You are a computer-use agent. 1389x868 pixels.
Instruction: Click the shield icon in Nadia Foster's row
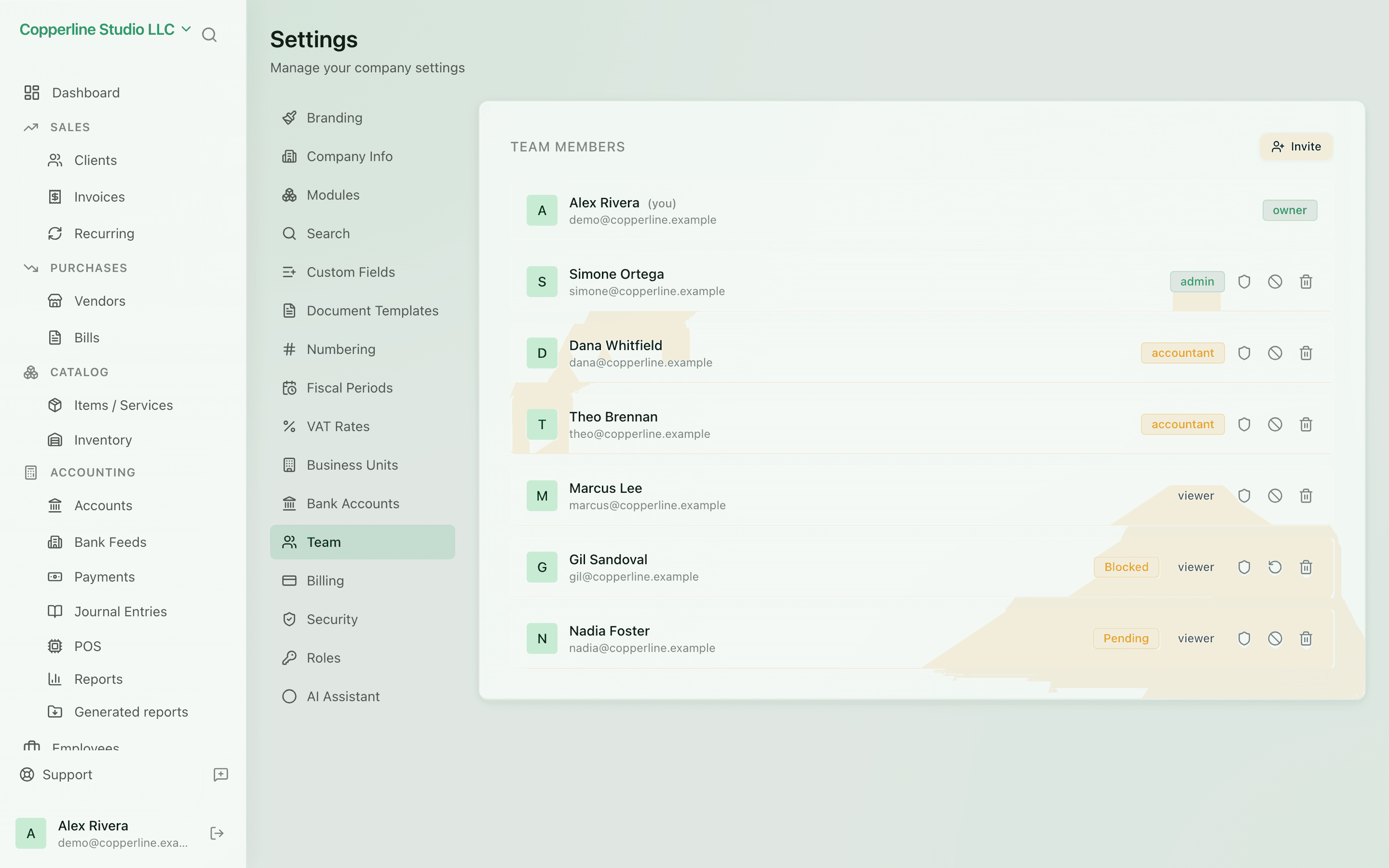pyautogui.click(x=1244, y=638)
